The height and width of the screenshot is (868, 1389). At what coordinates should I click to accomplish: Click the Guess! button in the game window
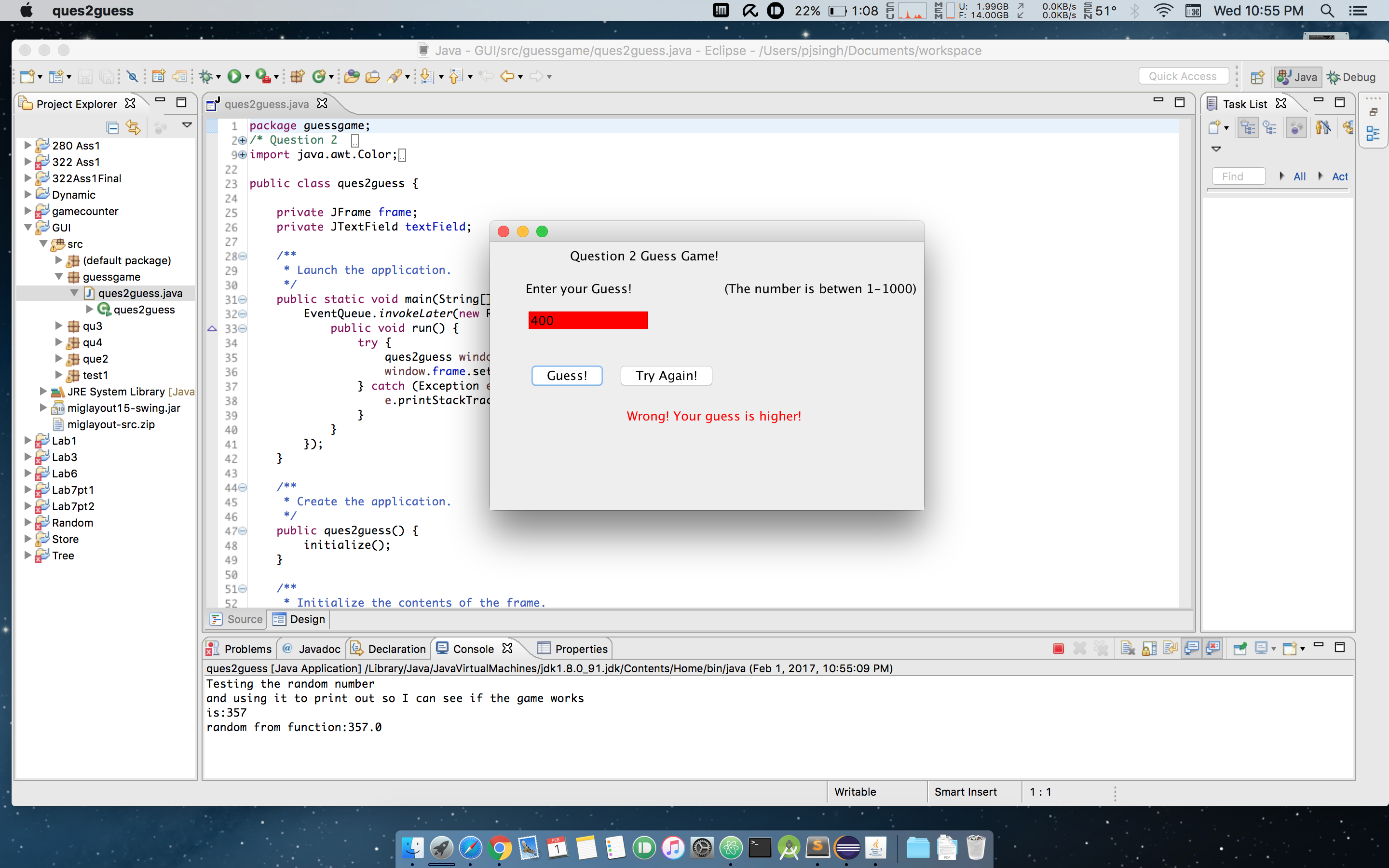pos(567,376)
